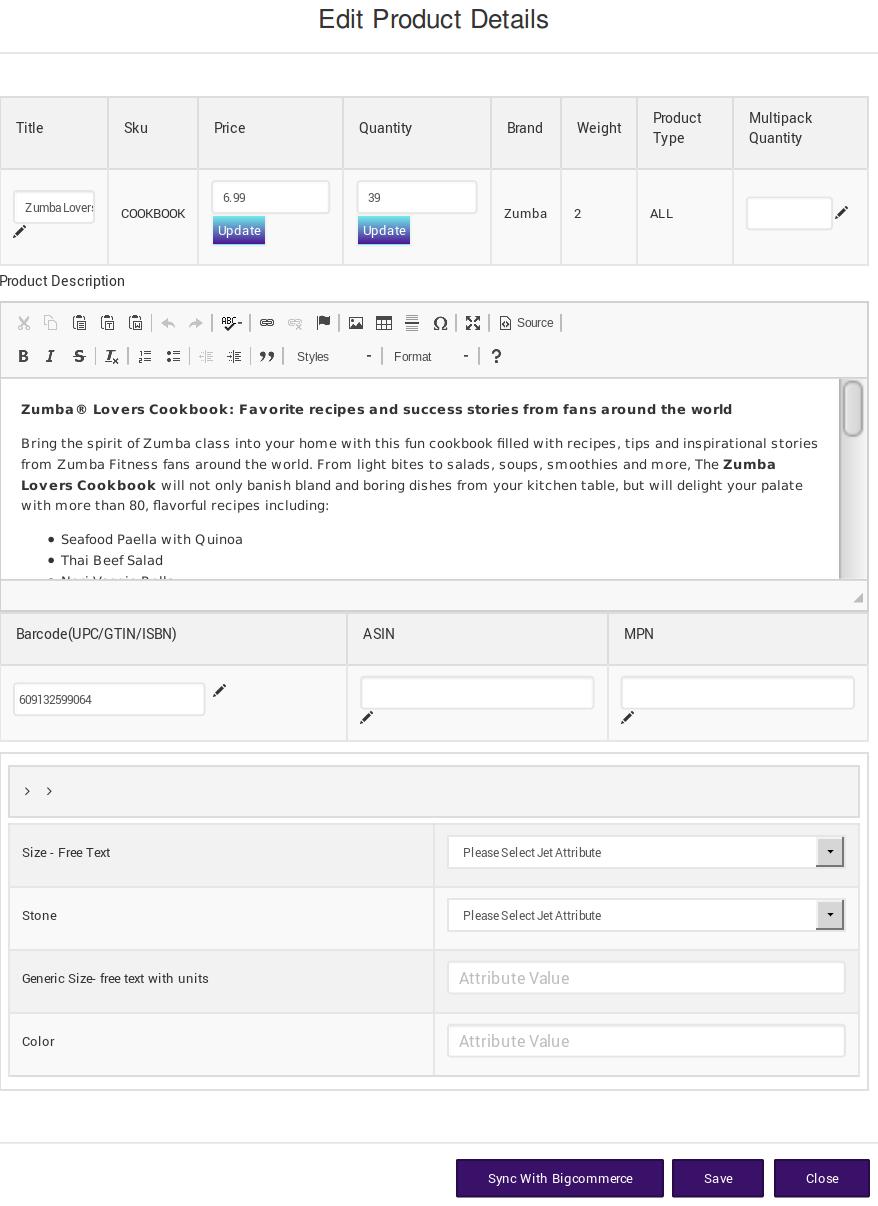This screenshot has width=878, height=1206.
Task: Switch editor to Source view
Action: click(x=526, y=323)
